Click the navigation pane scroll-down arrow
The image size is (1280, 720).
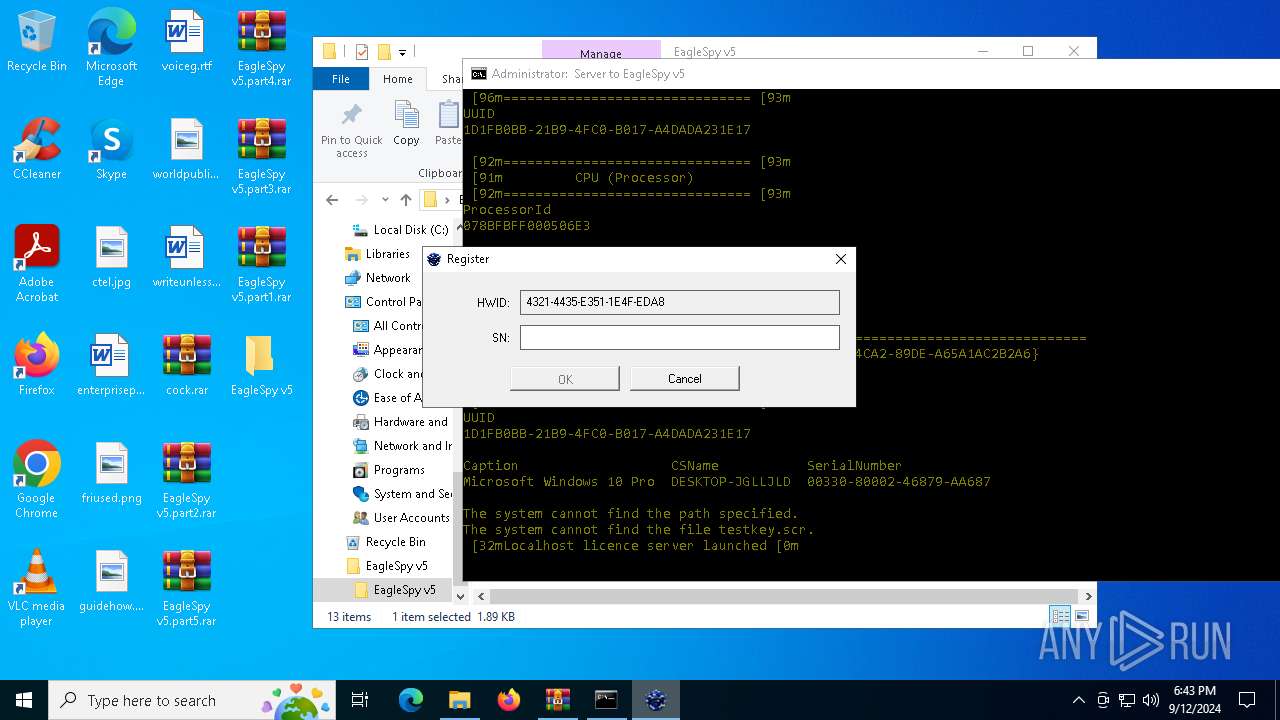(460, 596)
